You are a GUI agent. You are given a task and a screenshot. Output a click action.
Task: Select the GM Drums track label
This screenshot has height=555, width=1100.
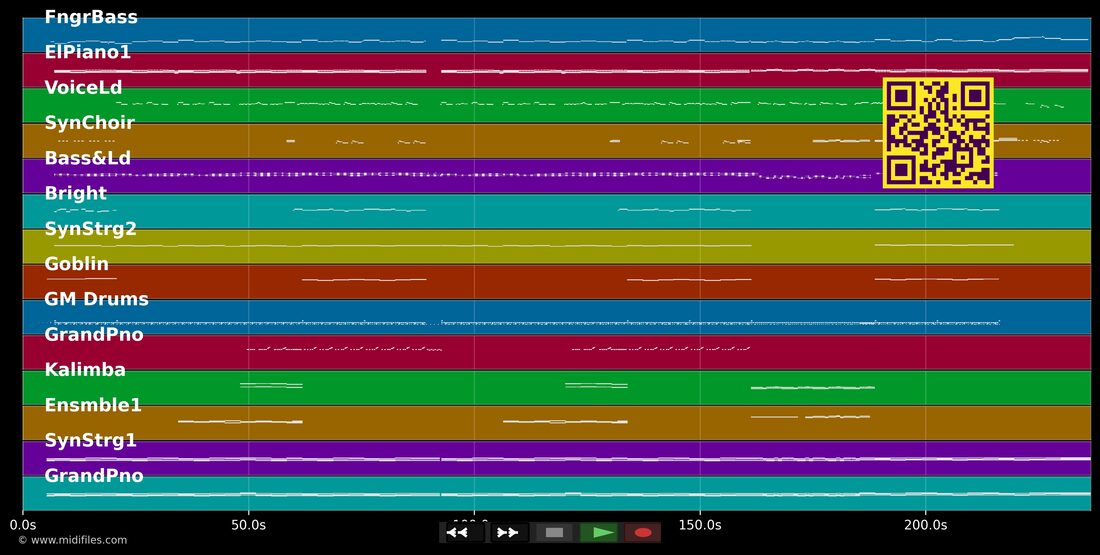(x=97, y=299)
